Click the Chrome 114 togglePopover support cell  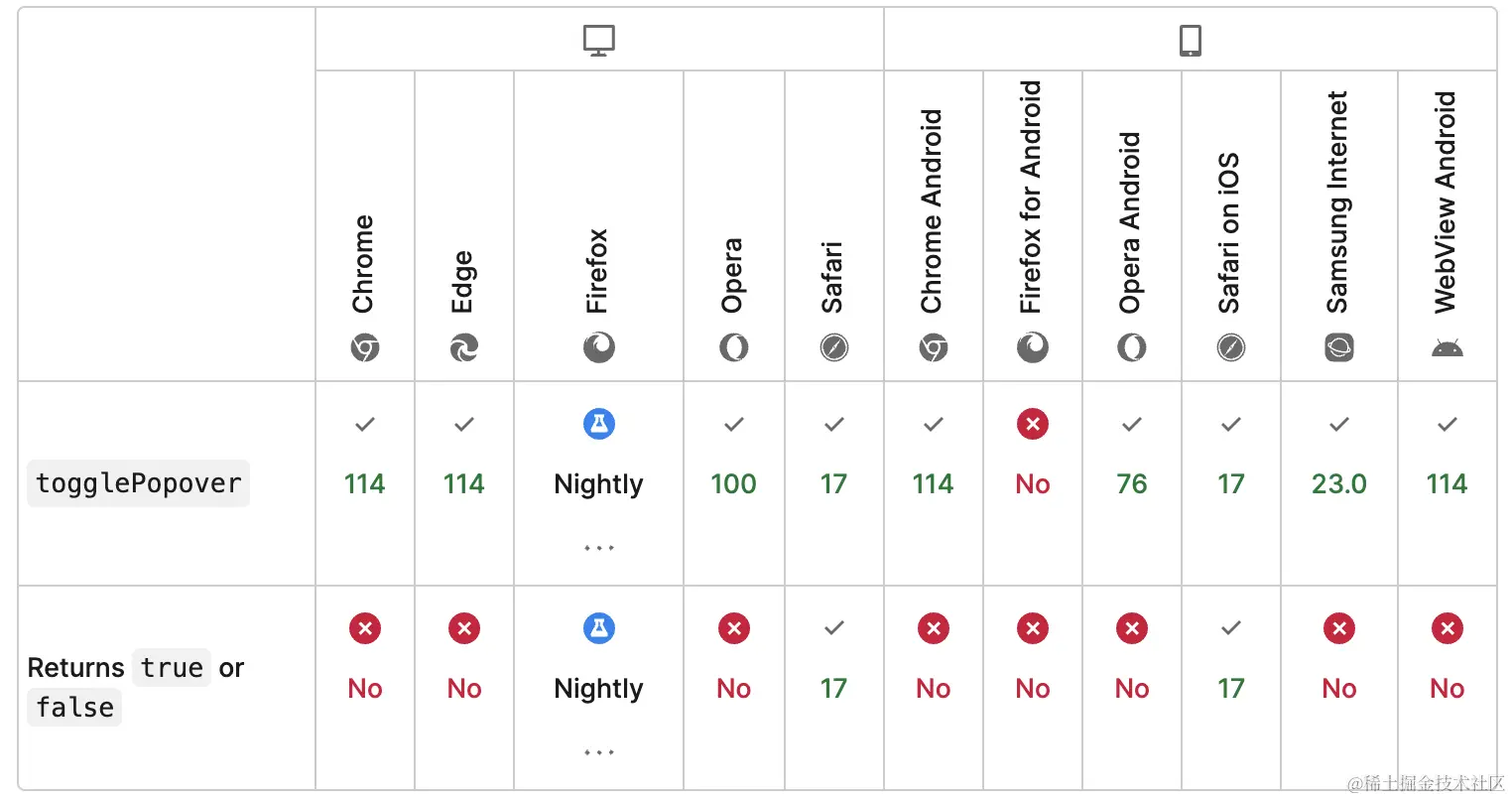click(365, 483)
